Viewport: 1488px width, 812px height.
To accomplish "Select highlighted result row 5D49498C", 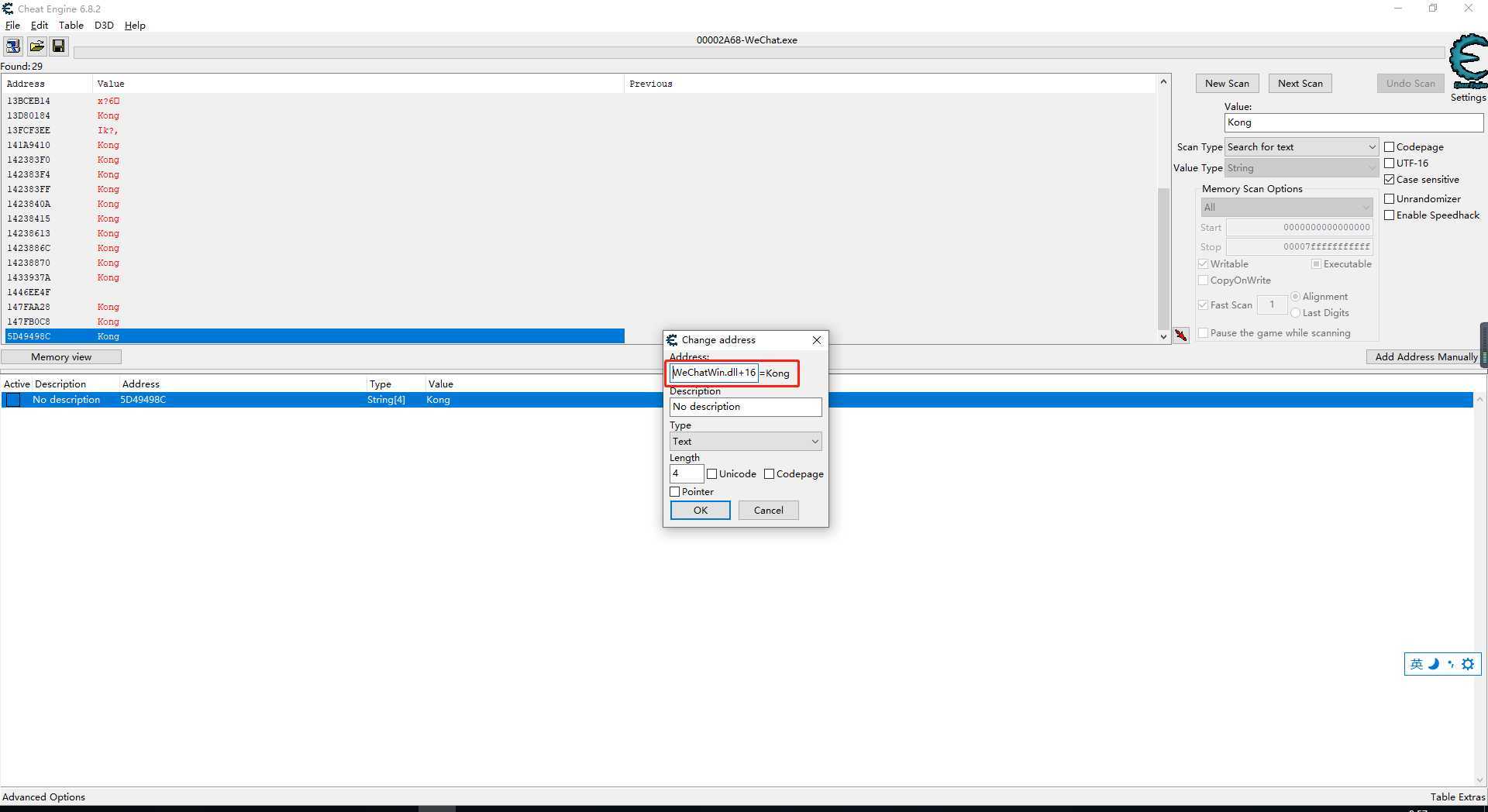I will point(314,336).
